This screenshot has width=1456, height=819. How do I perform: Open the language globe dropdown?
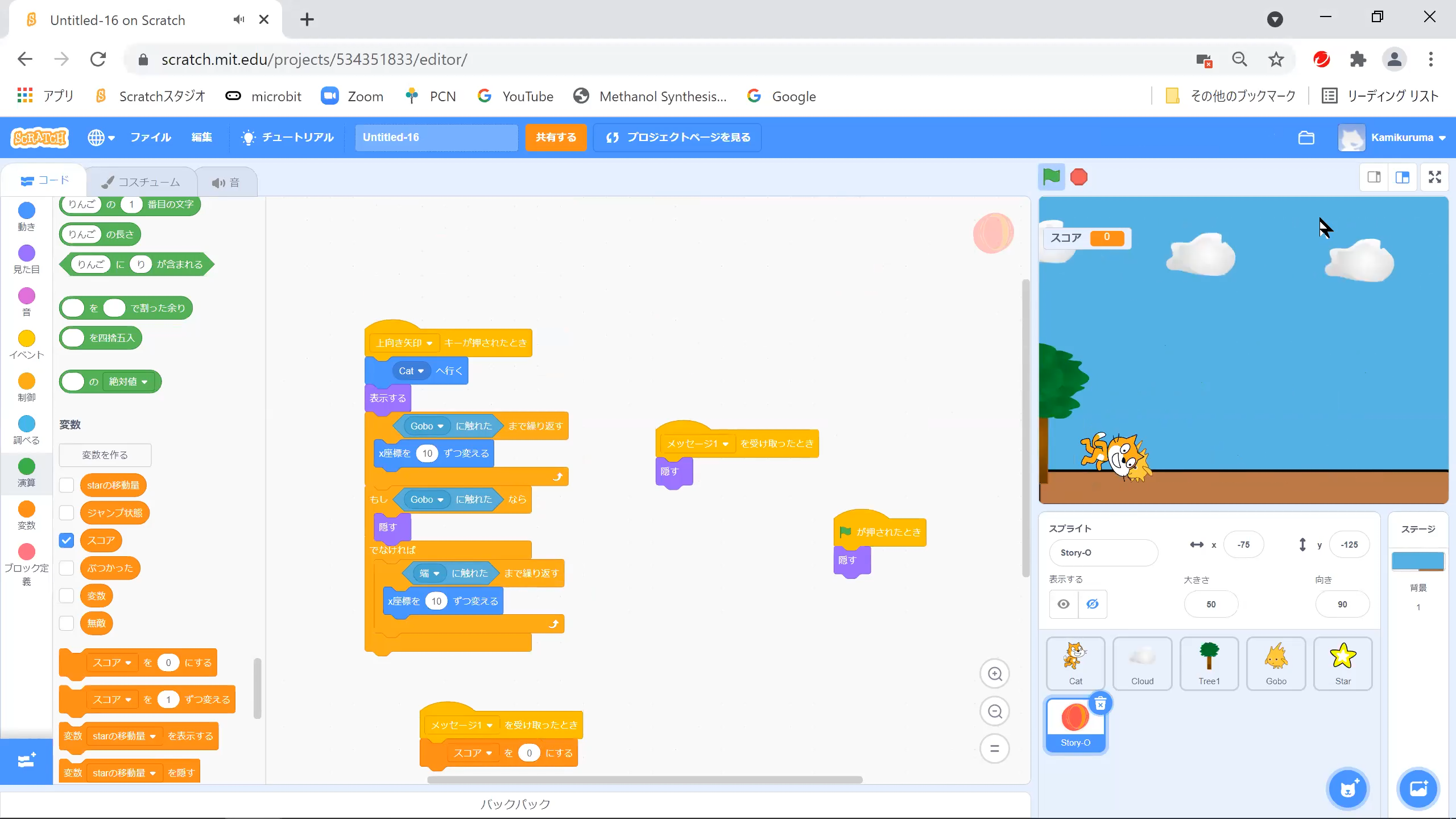point(101,138)
